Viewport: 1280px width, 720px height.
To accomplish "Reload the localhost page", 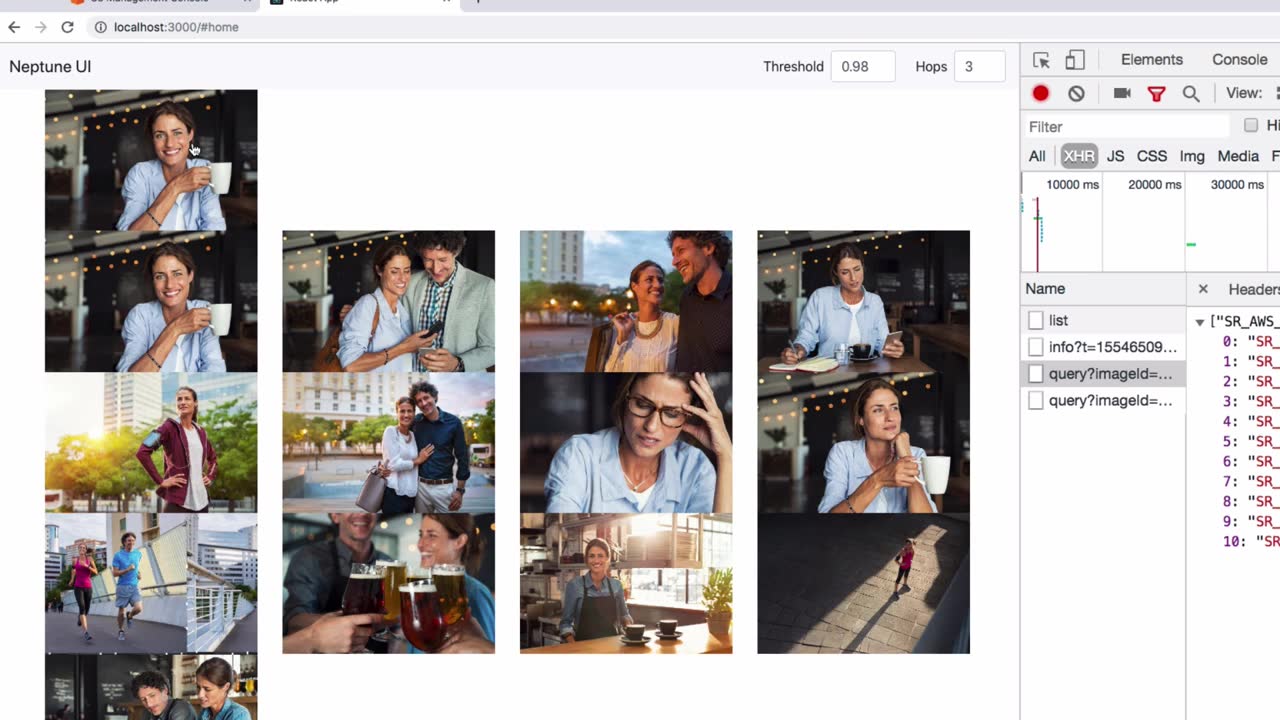I will [67, 27].
